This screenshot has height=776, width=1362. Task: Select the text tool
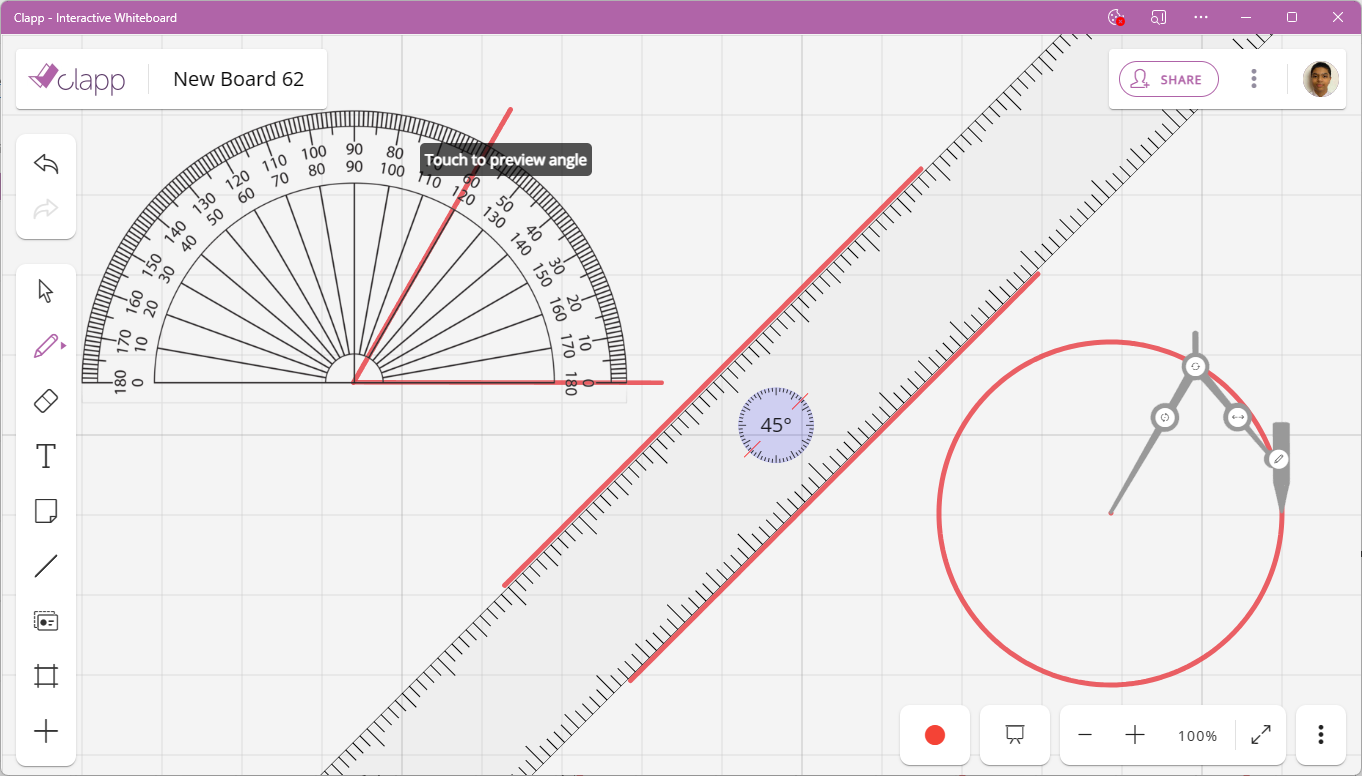[45, 456]
